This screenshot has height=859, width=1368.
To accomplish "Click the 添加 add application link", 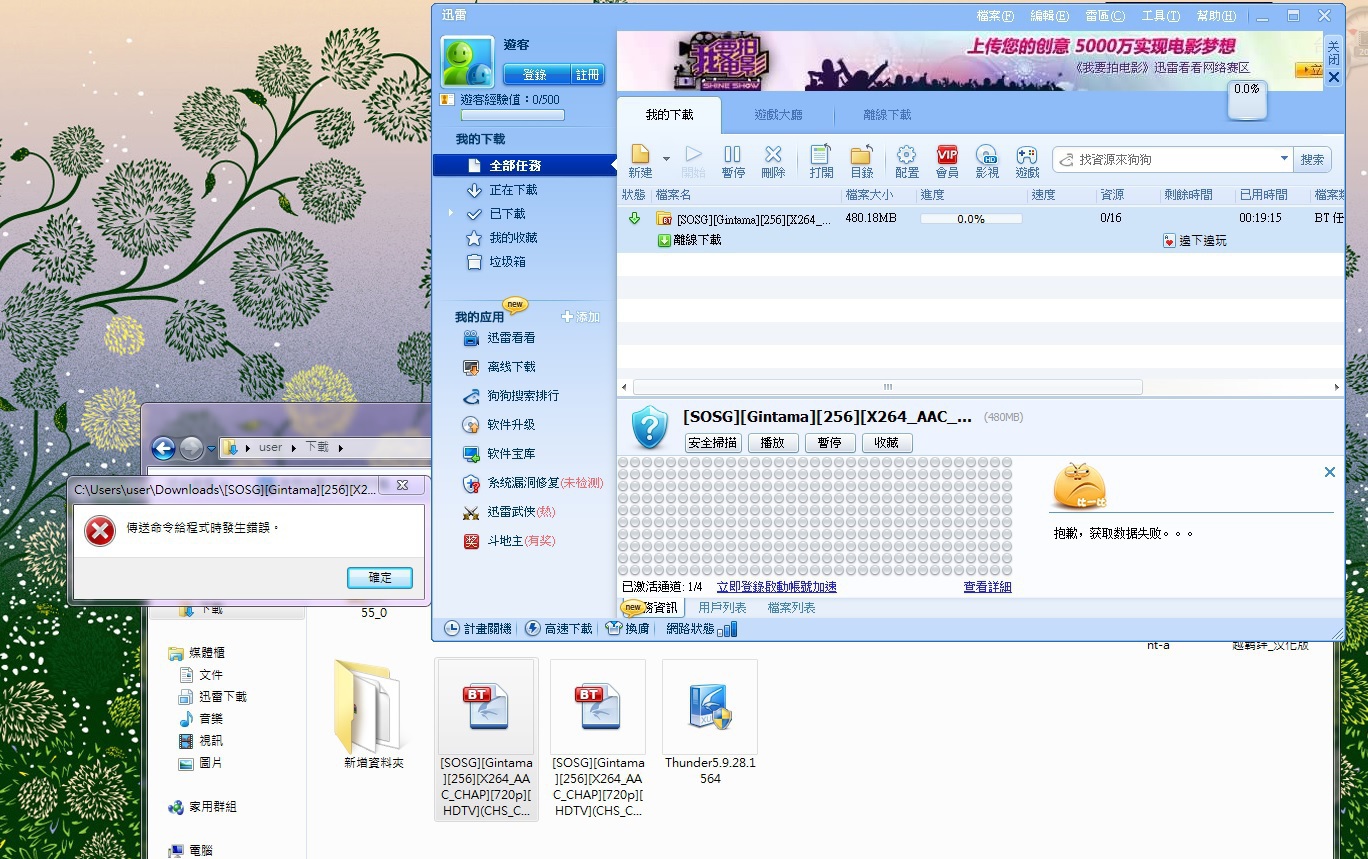I will point(581,317).
